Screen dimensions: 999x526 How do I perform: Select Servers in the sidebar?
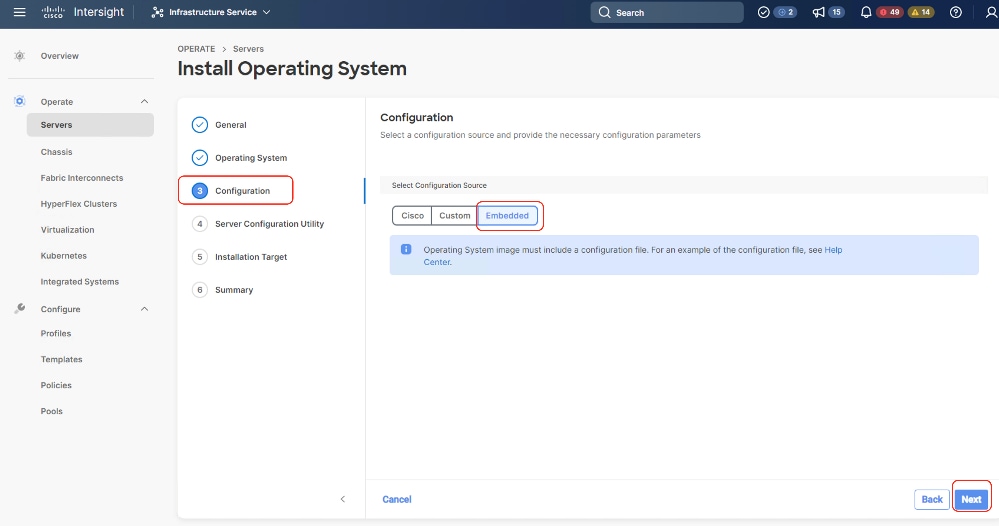[x=90, y=125]
